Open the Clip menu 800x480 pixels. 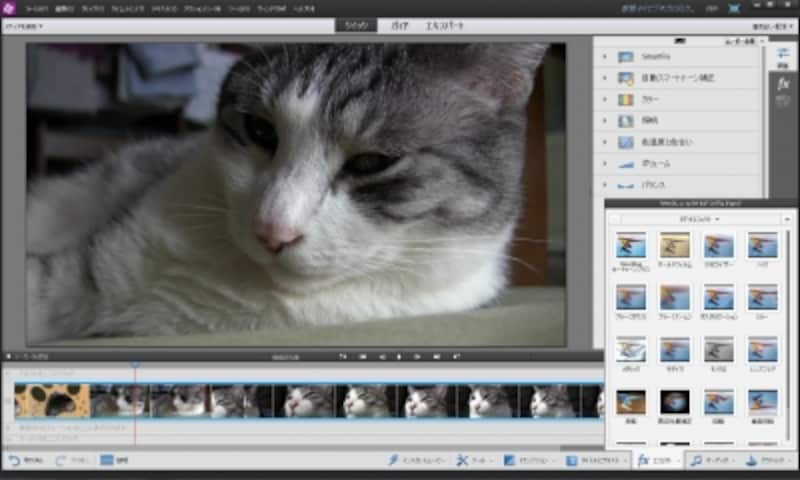point(93,9)
